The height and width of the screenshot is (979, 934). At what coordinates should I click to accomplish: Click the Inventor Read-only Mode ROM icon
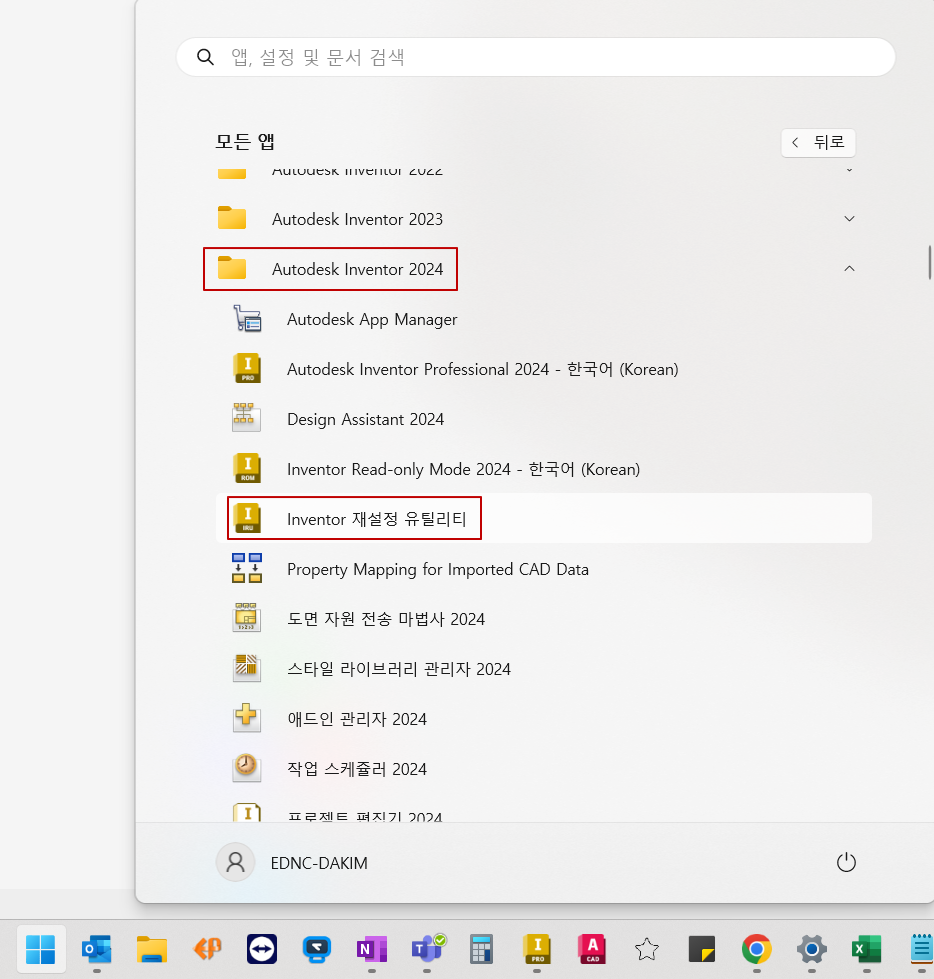247,468
